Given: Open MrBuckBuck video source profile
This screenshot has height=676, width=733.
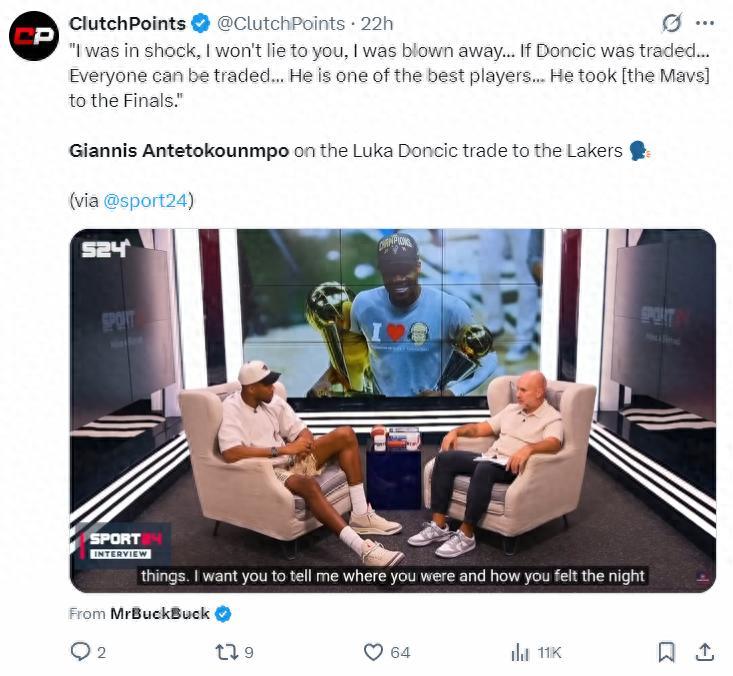Looking at the screenshot, I should point(160,613).
